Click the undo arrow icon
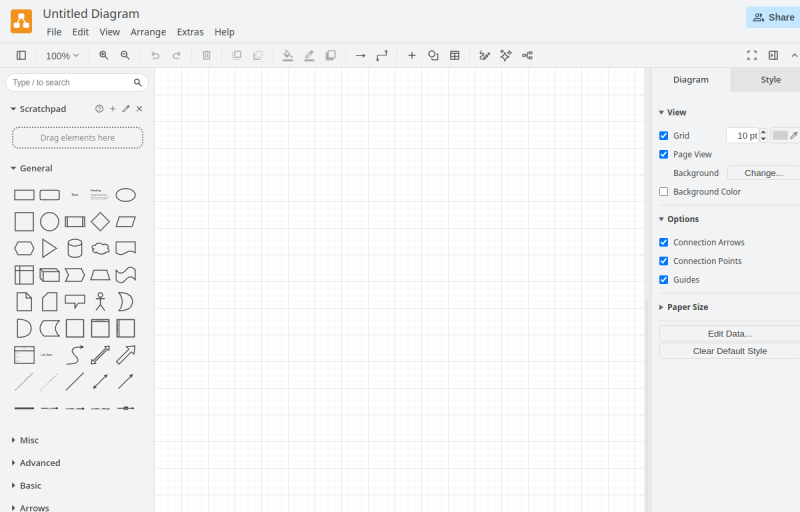The width and height of the screenshot is (800, 512). coord(155,56)
